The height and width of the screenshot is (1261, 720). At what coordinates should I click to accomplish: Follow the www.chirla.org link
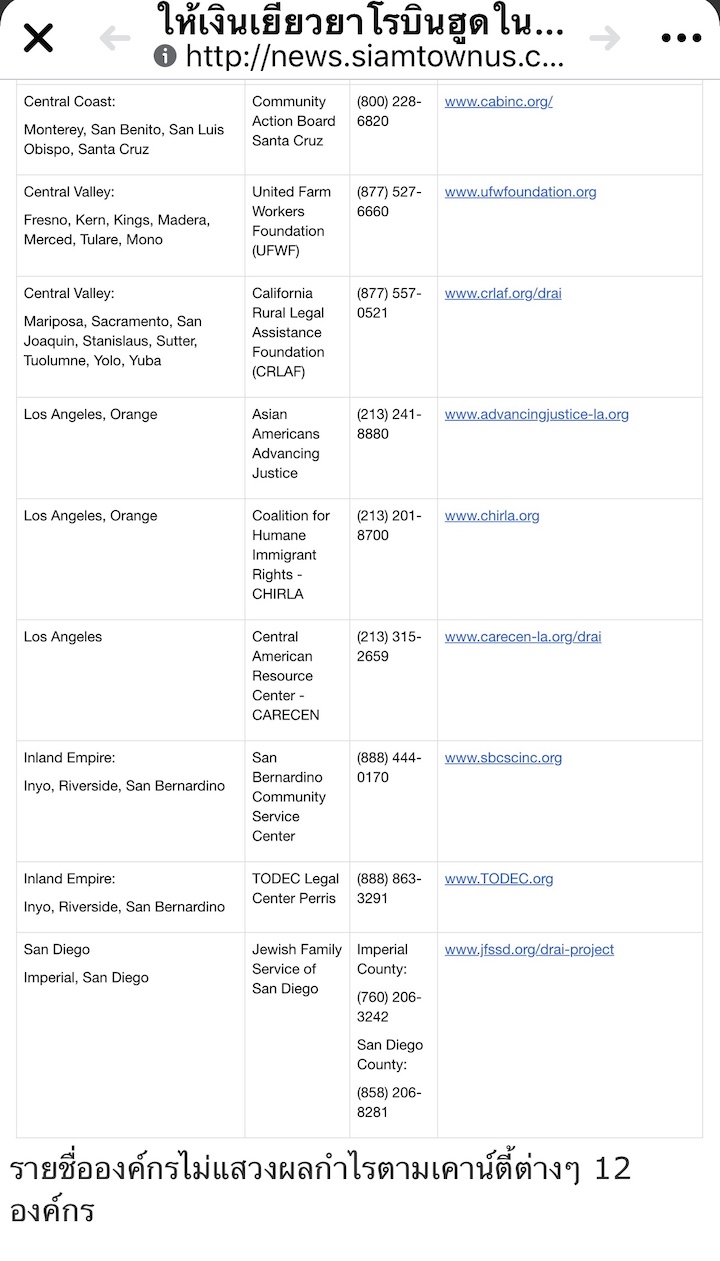coord(492,516)
